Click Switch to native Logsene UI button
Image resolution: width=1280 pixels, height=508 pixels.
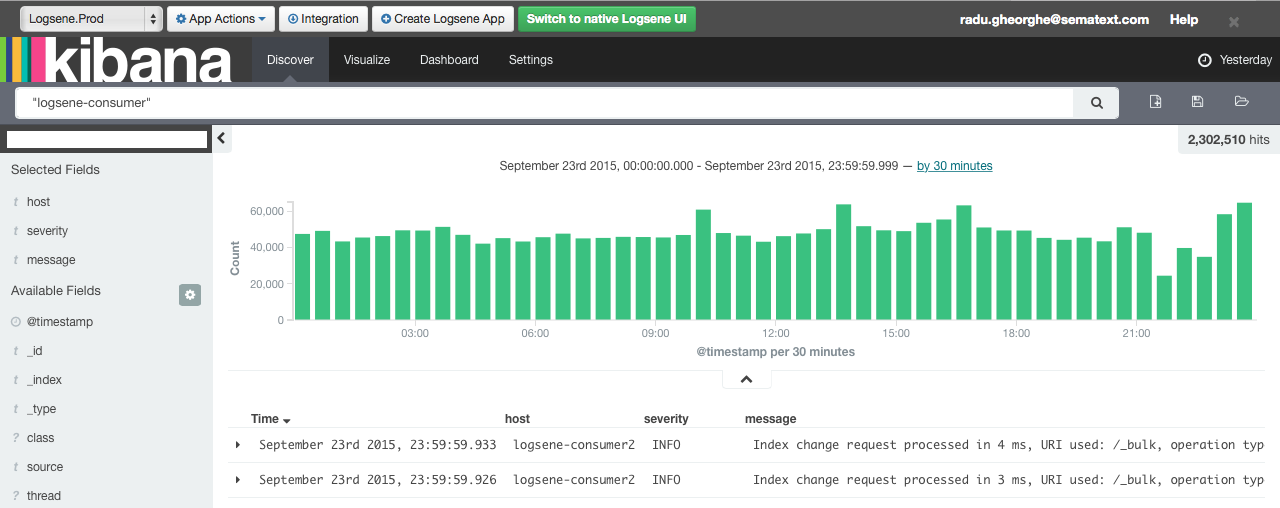pos(606,19)
